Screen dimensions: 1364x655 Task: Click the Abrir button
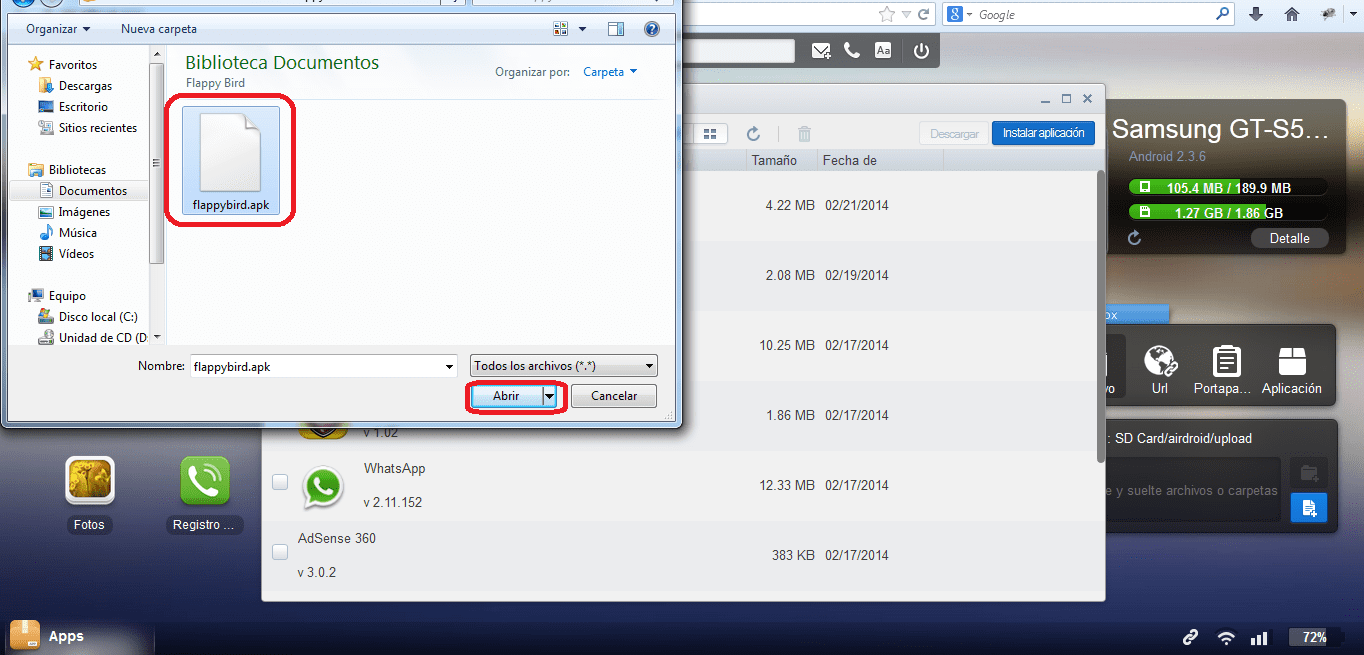(506, 396)
